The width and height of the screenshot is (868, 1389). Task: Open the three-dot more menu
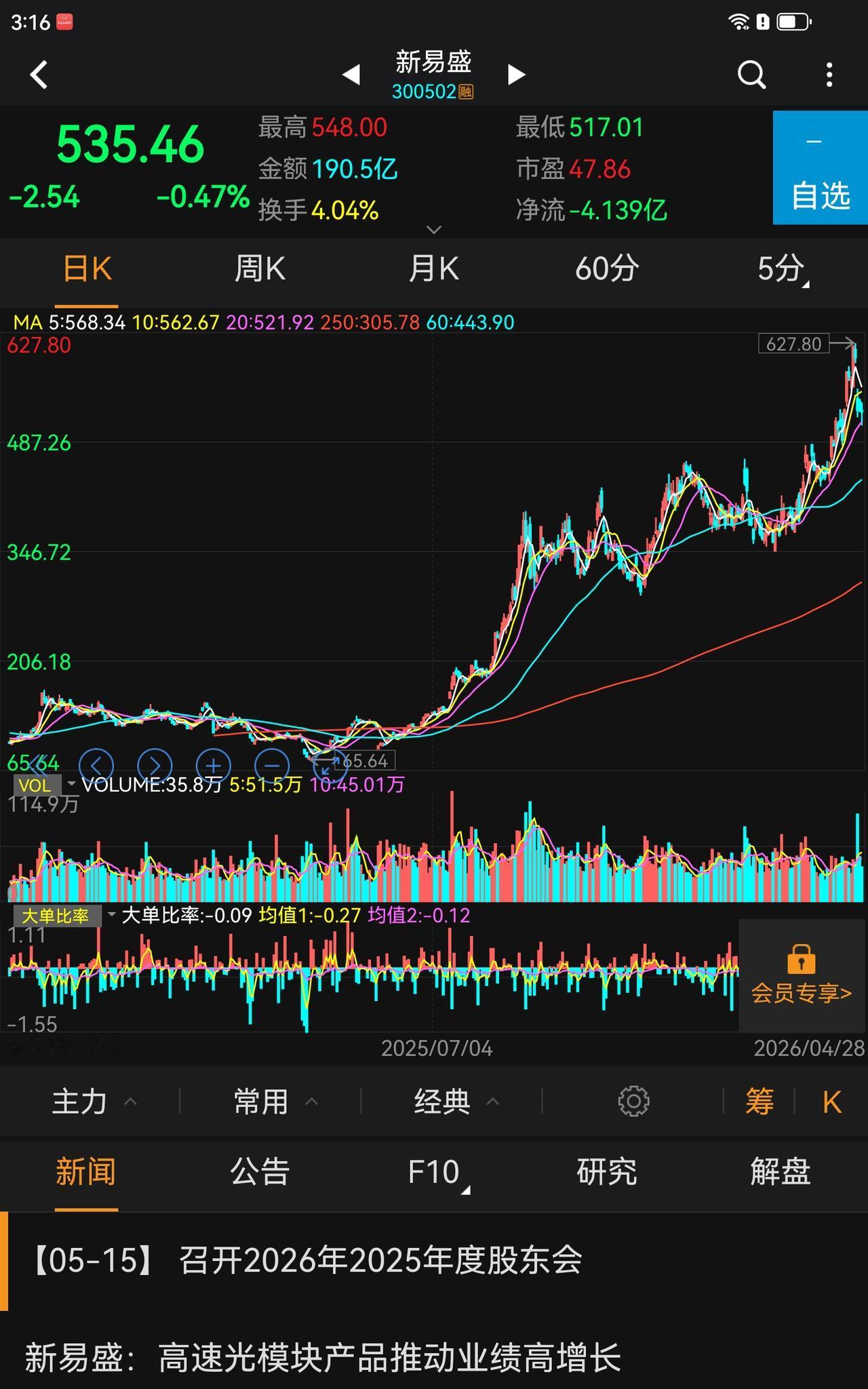[829, 75]
